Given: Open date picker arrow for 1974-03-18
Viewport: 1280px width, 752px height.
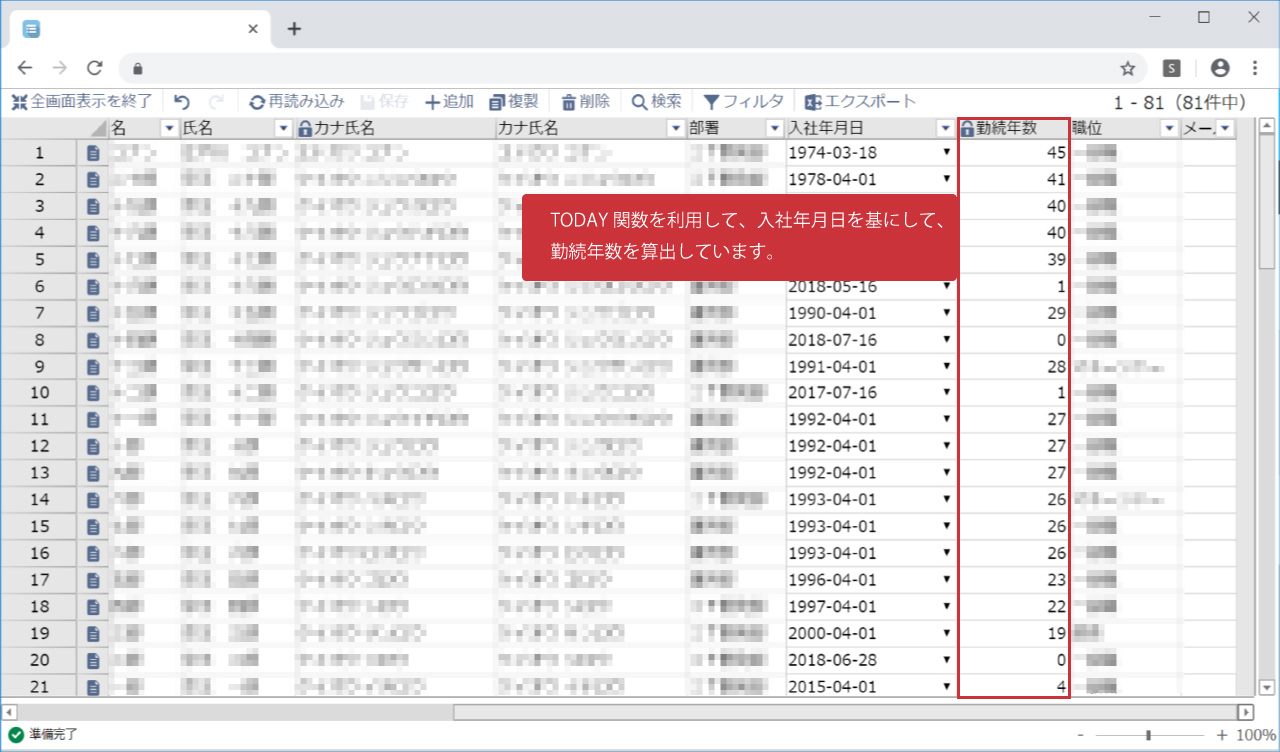Looking at the screenshot, I should (x=946, y=153).
